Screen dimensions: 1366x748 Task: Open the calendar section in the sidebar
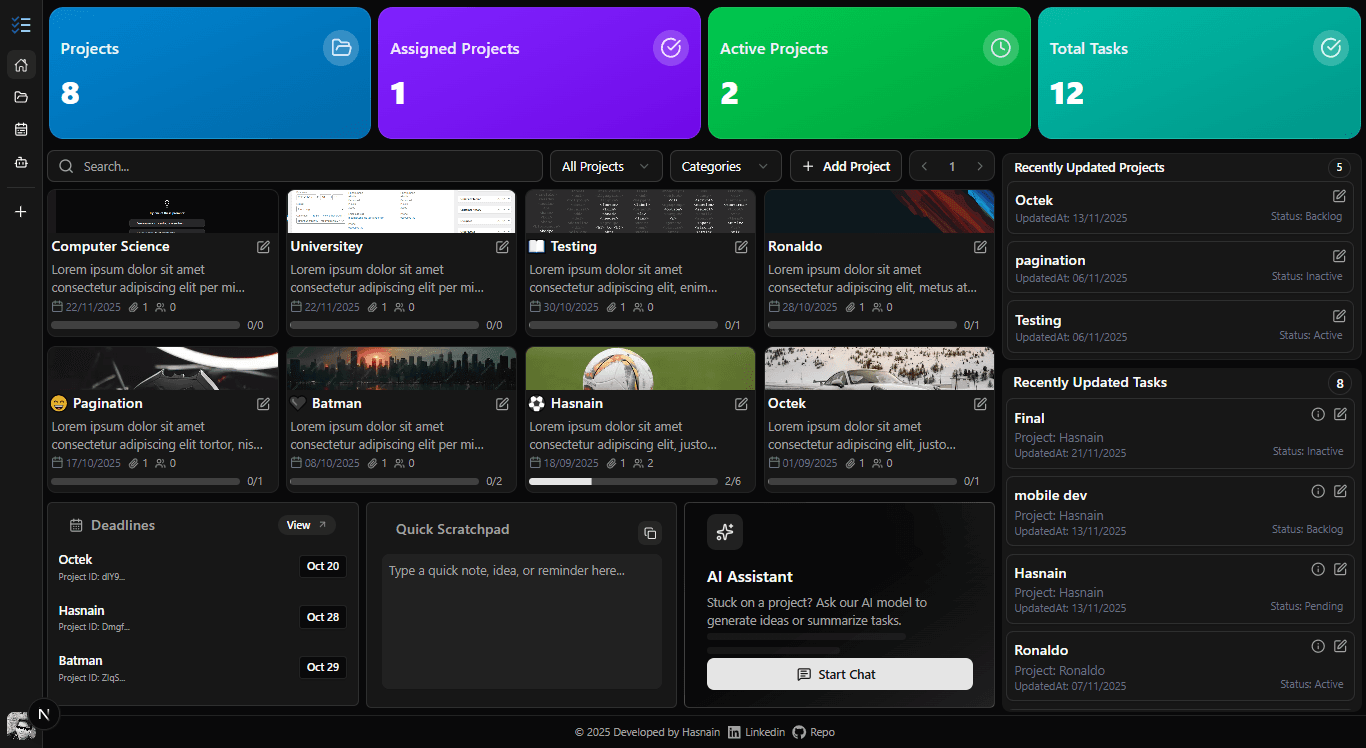[21, 129]
